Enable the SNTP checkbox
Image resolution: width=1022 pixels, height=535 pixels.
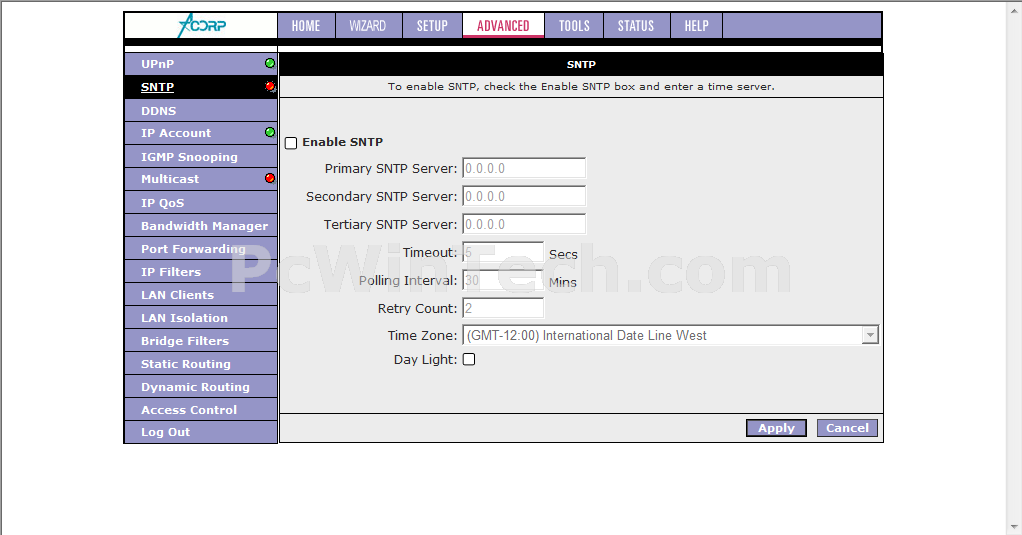click(x=291, y=143)
